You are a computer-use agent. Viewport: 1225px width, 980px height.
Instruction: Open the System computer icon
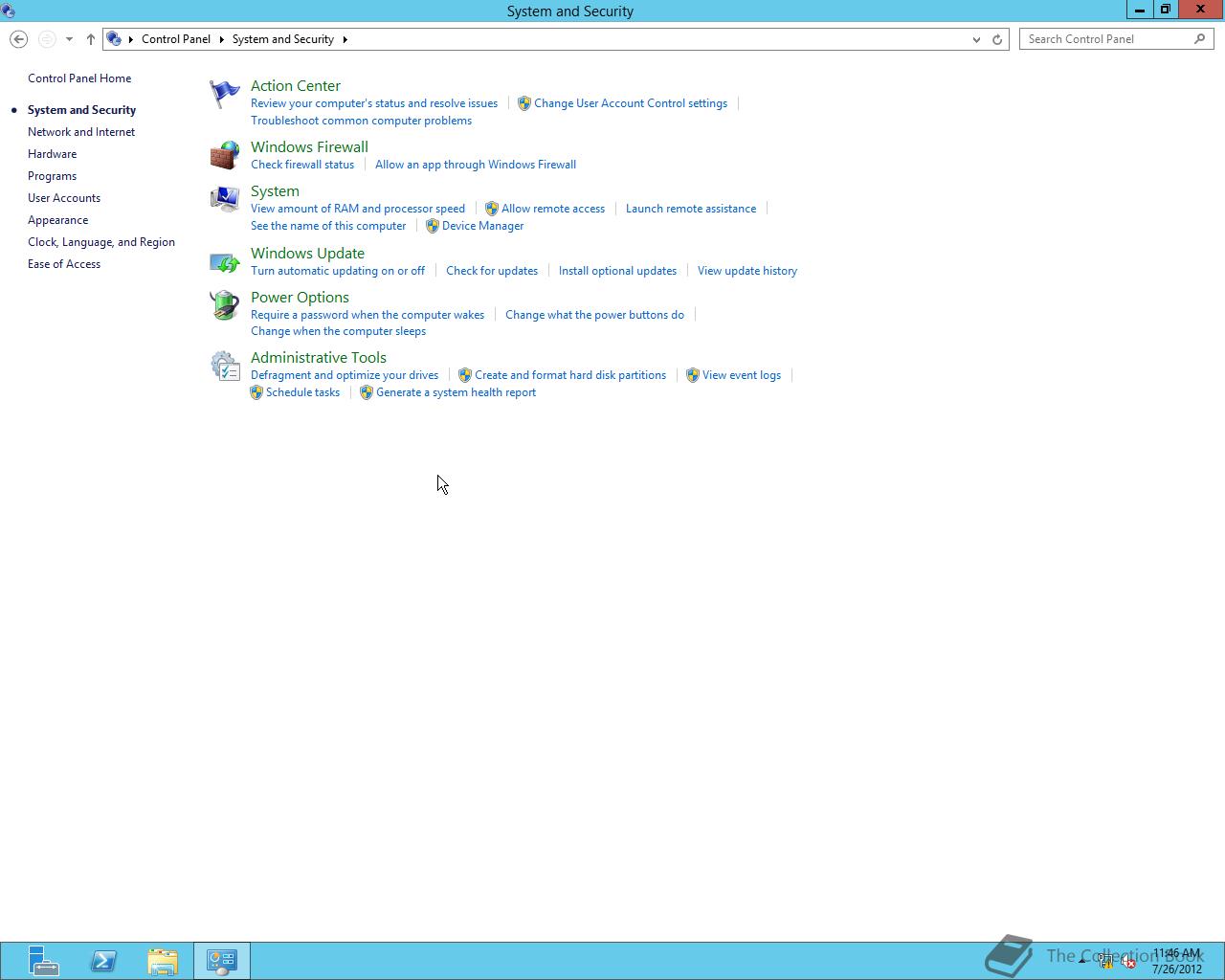click(x=225, y=199)
